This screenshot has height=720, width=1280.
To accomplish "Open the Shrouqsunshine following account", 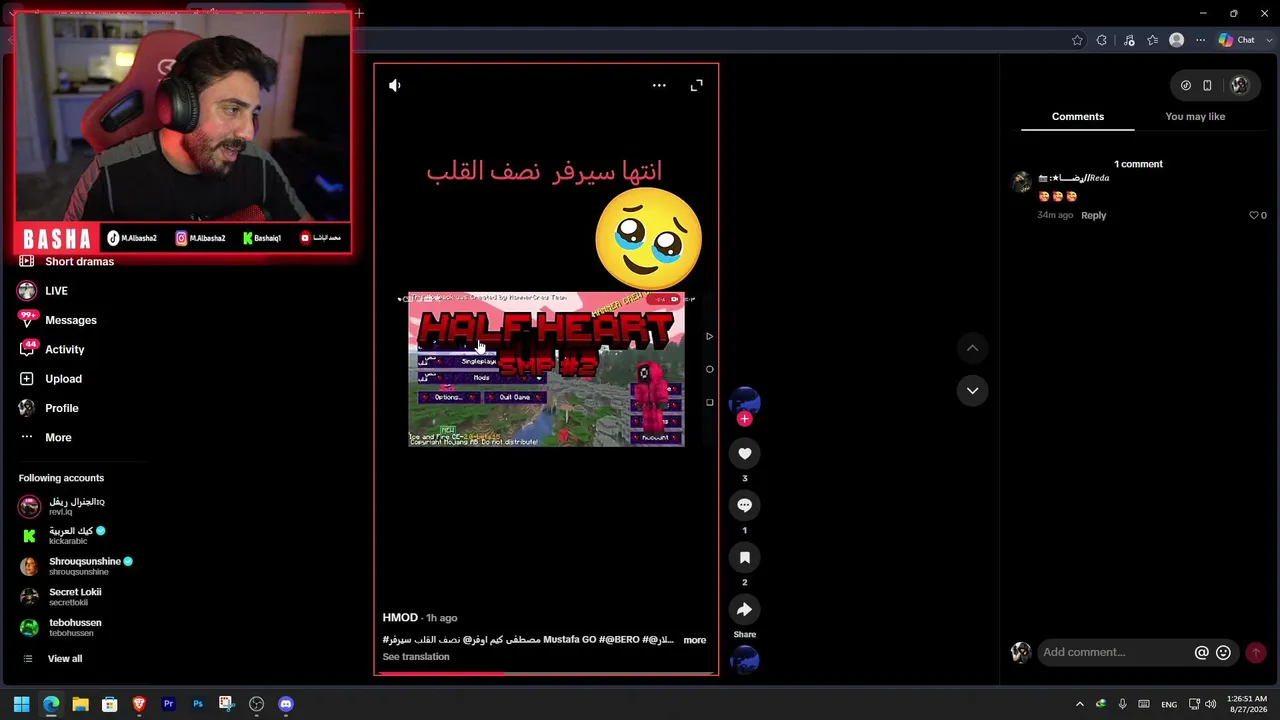I will coord(76,566).
